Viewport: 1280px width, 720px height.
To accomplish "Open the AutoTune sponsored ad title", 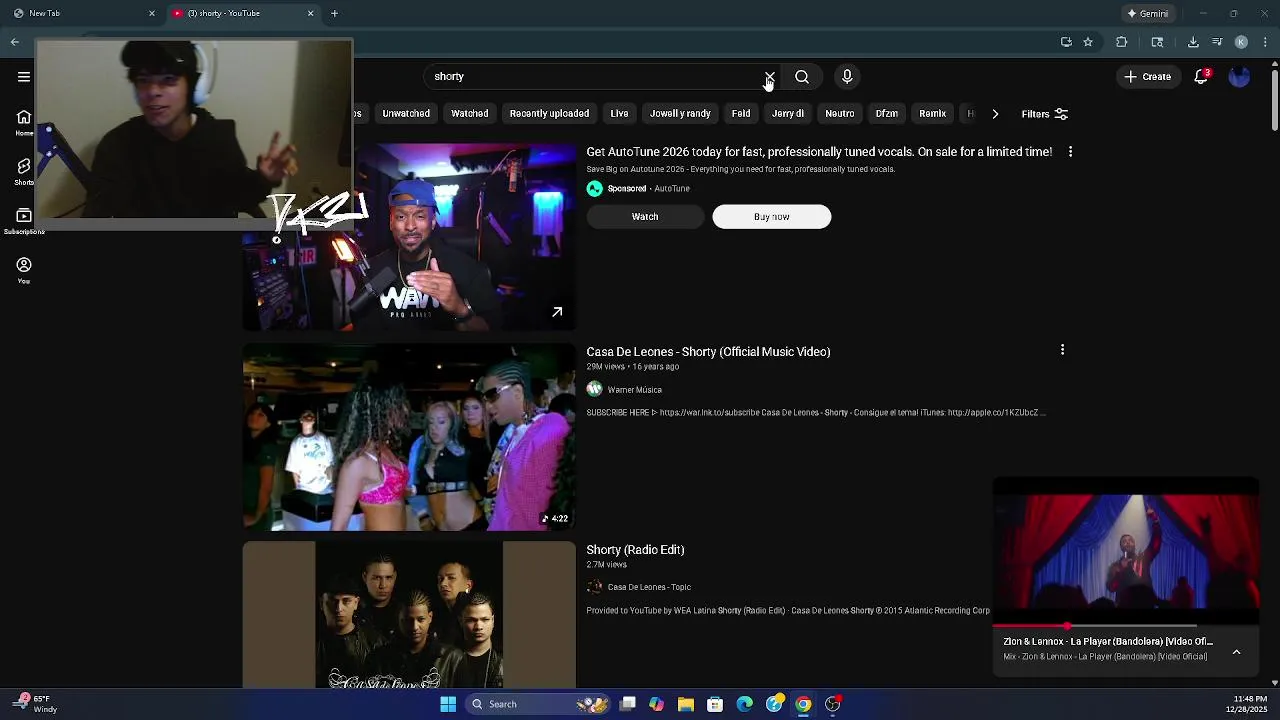I will (819, 152).
